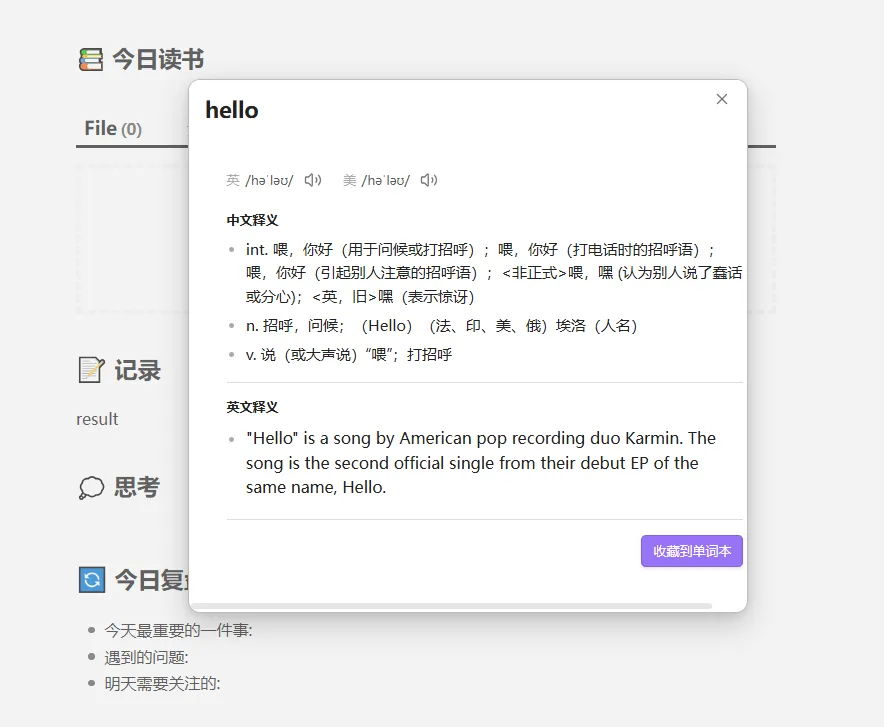Play British pronunciation audio for hello

(x=313, y=180)
